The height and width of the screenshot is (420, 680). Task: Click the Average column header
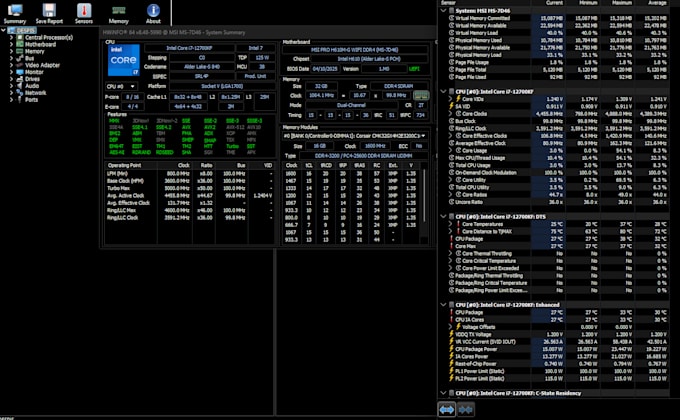tap(651, 3)
